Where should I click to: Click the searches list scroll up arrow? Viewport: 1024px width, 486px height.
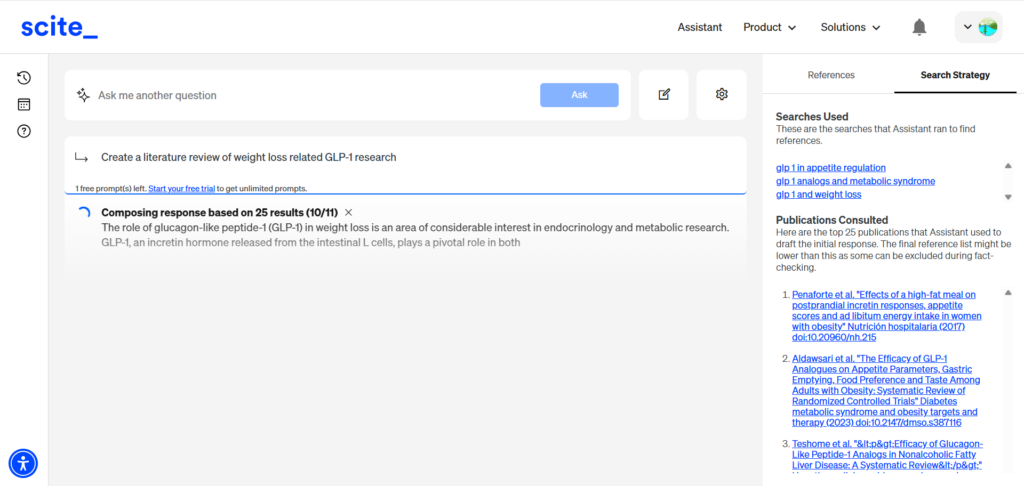coord(1008,166)
